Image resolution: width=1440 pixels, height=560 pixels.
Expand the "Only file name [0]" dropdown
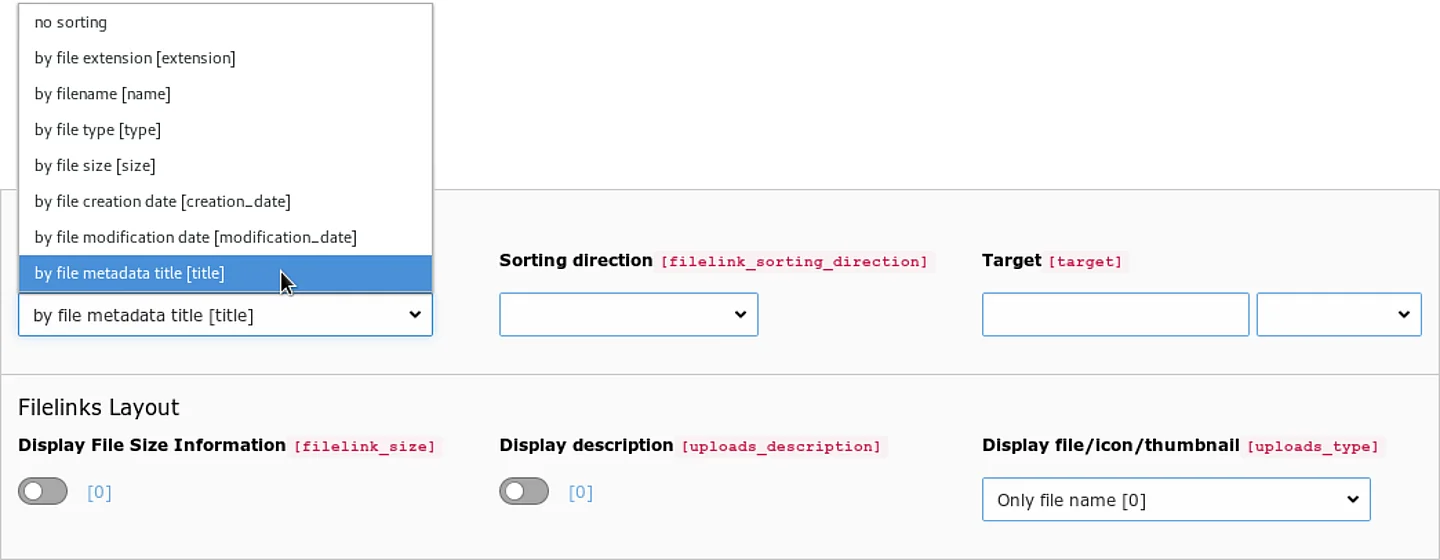1175,500
